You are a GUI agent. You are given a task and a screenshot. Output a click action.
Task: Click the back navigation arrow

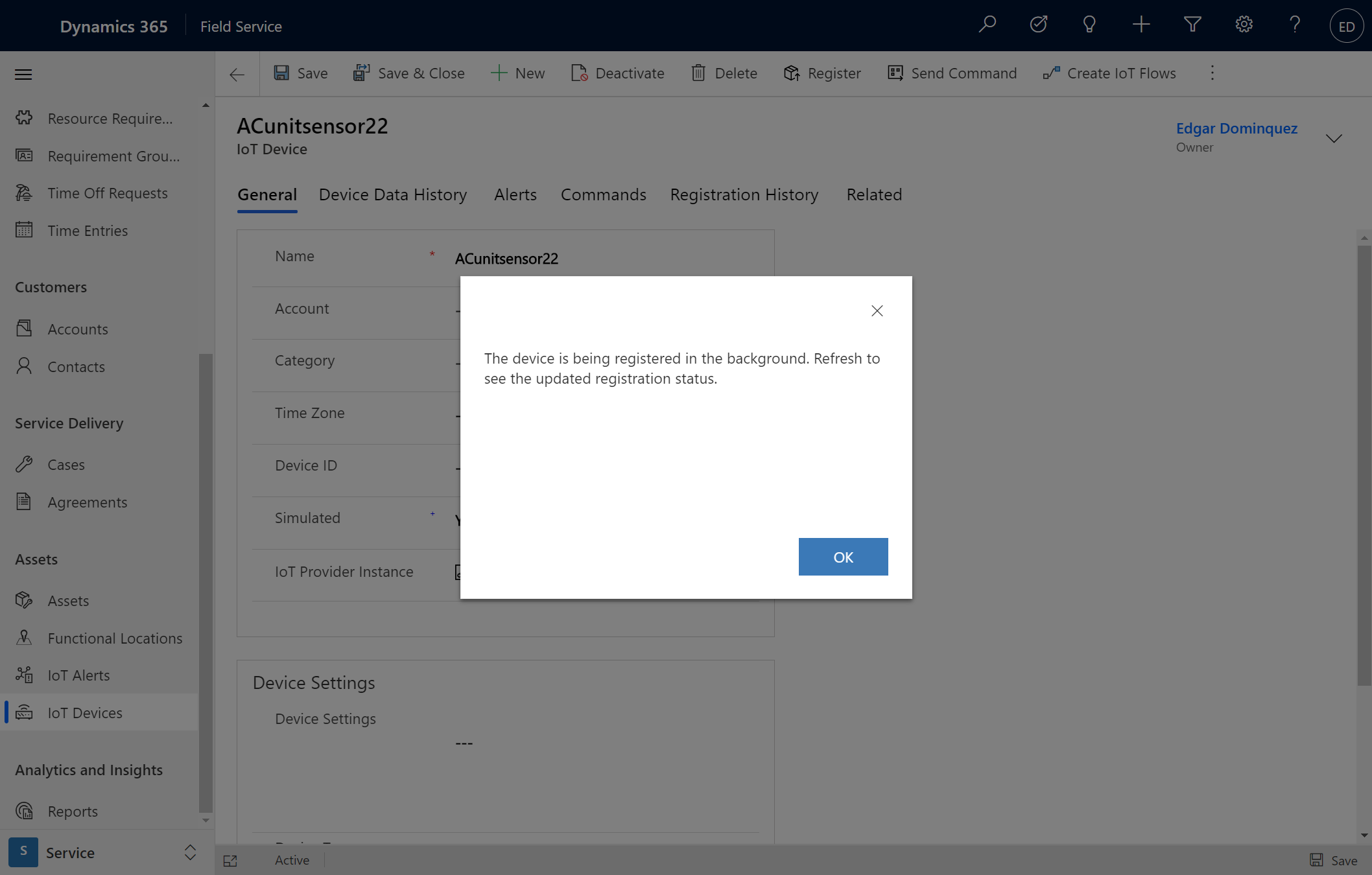point(237,73)
